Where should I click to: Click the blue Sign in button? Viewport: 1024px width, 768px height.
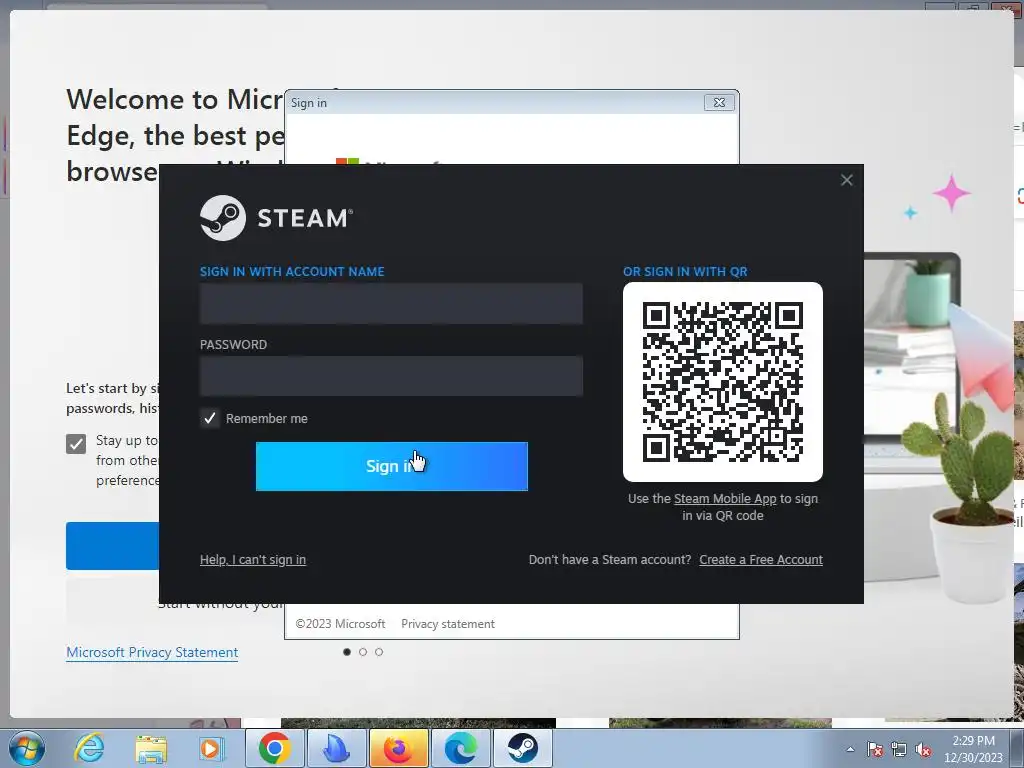click(392, 466)
